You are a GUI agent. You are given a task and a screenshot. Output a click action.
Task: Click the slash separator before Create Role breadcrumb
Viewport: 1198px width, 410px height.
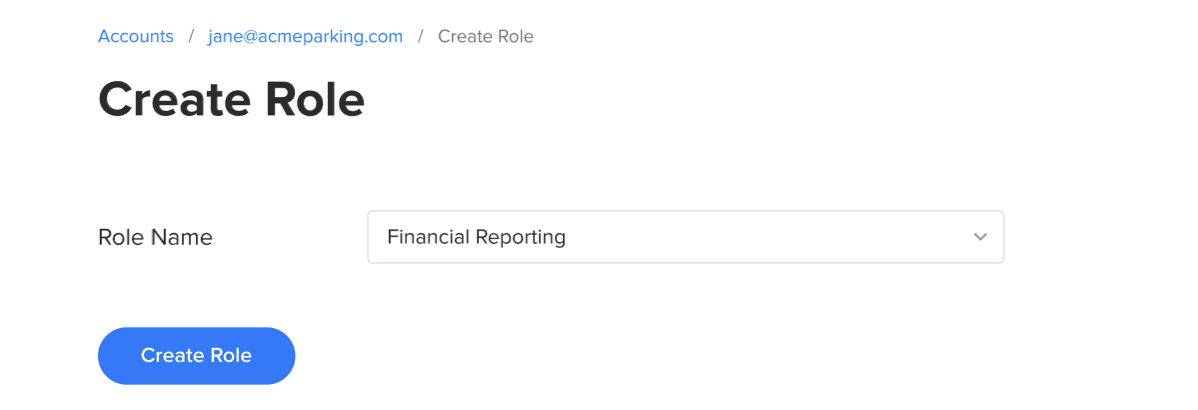(x=420, y=37)
